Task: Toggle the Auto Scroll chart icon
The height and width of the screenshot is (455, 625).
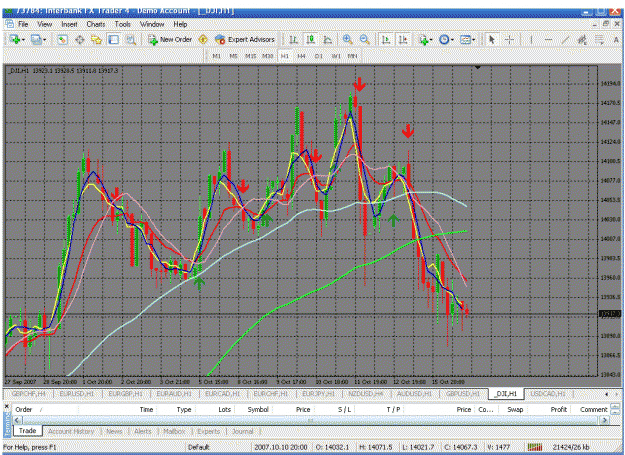Action: pyautogui.click(x=385, y=40)
